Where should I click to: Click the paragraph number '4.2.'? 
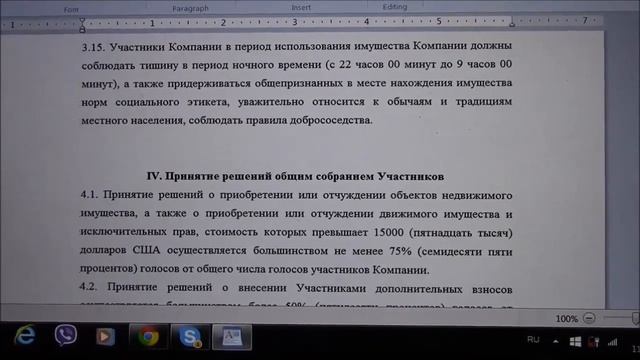tap(89, 287)
